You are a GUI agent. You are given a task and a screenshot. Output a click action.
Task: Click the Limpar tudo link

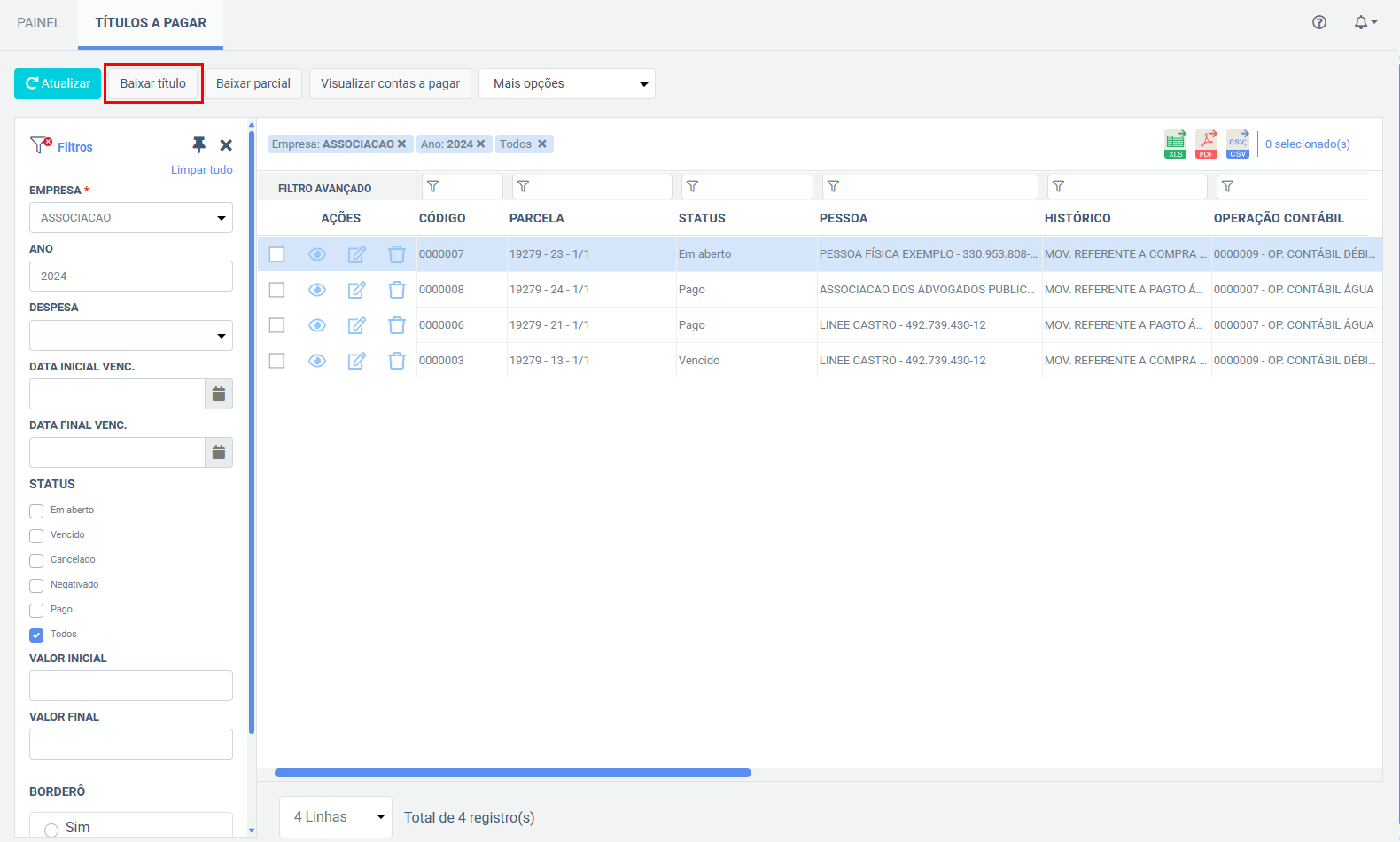202,170
